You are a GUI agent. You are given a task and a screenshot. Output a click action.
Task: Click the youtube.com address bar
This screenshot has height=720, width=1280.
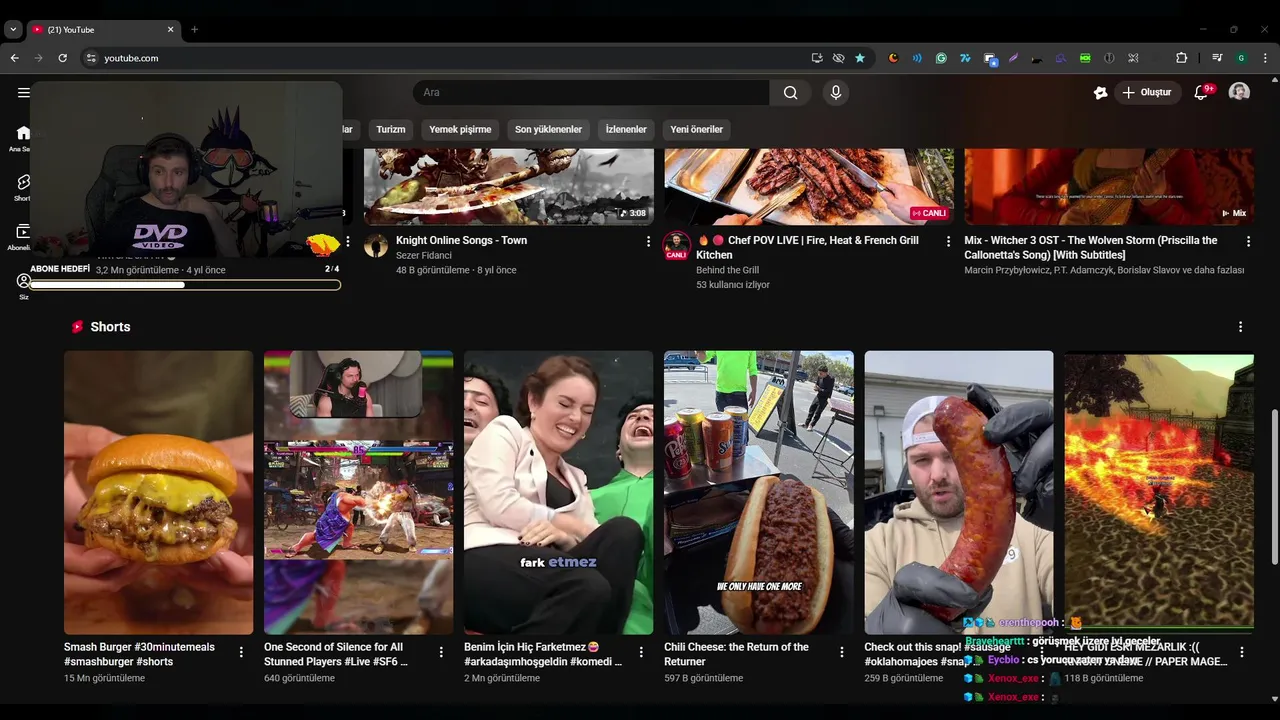point(440,58)
